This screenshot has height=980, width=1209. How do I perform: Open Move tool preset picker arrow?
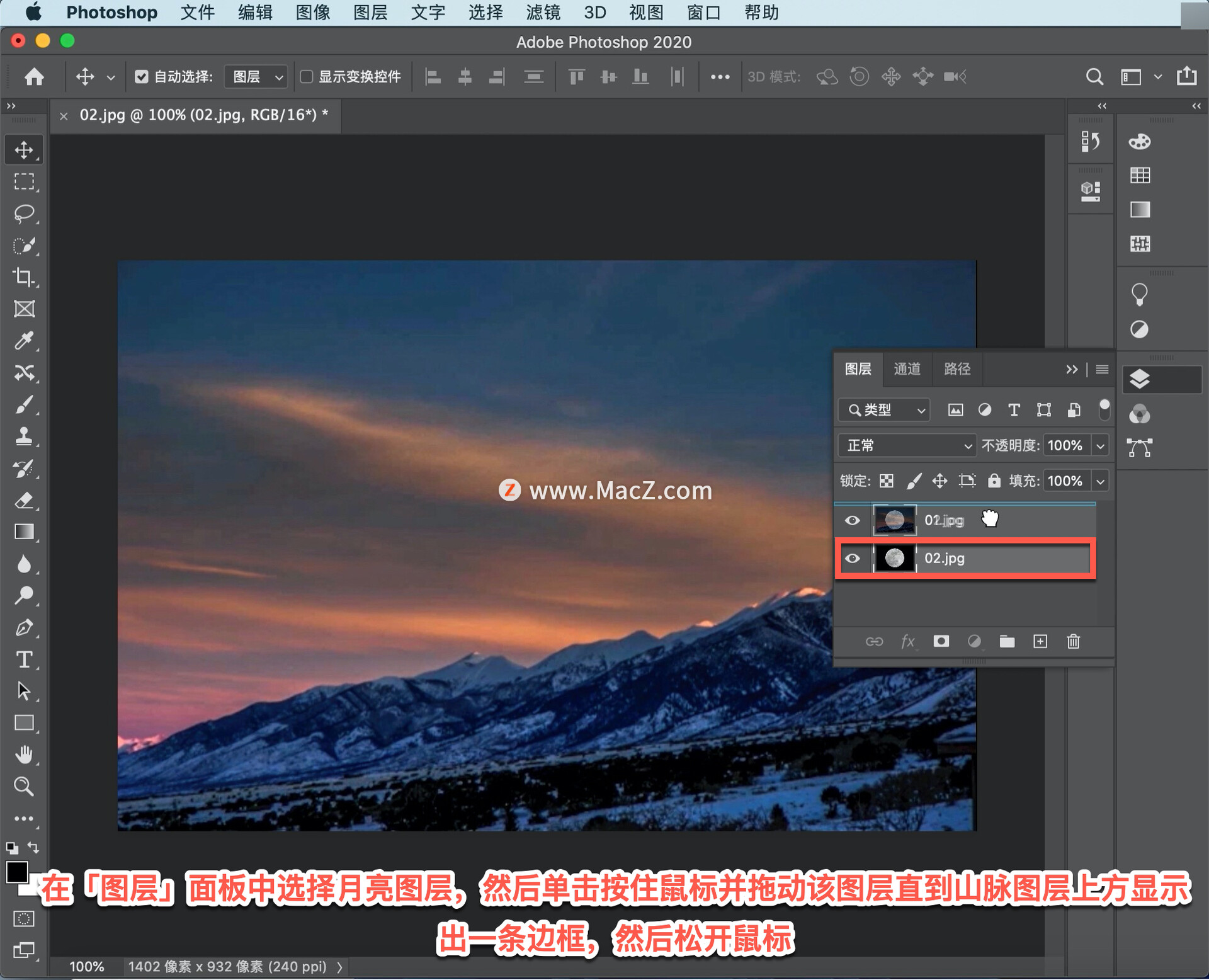point(110,77)
